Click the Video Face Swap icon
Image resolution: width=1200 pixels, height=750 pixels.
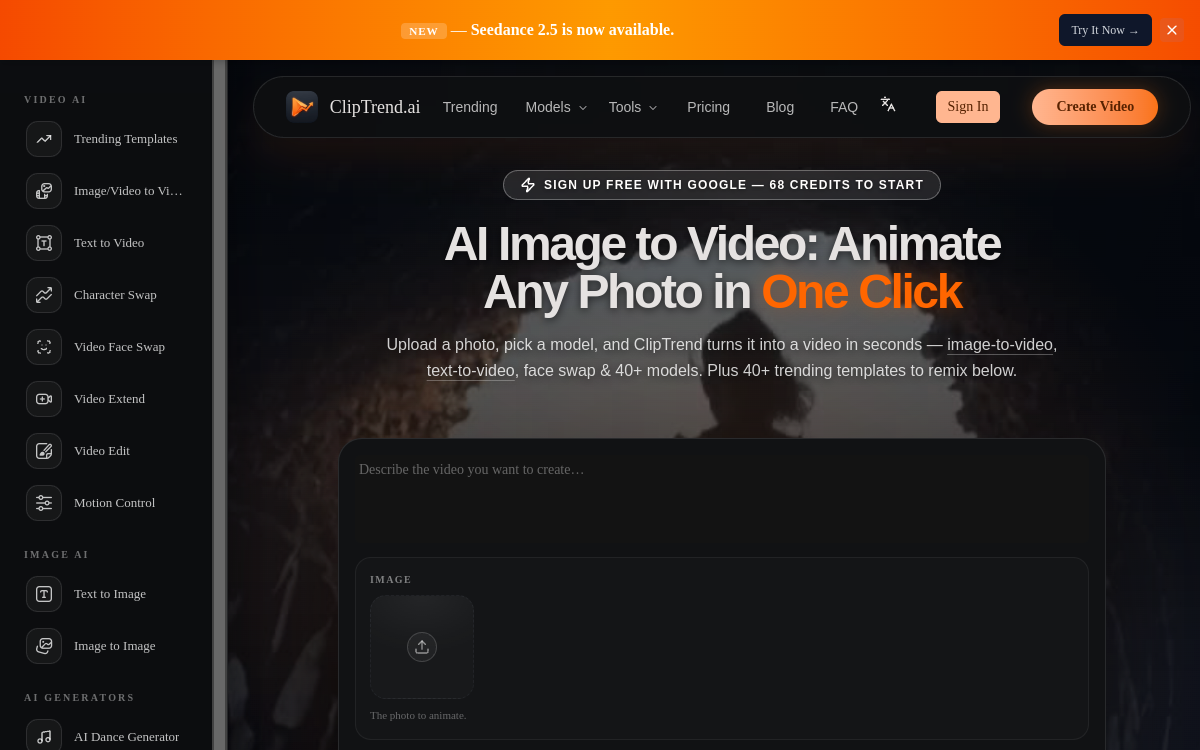pos(44,347)
